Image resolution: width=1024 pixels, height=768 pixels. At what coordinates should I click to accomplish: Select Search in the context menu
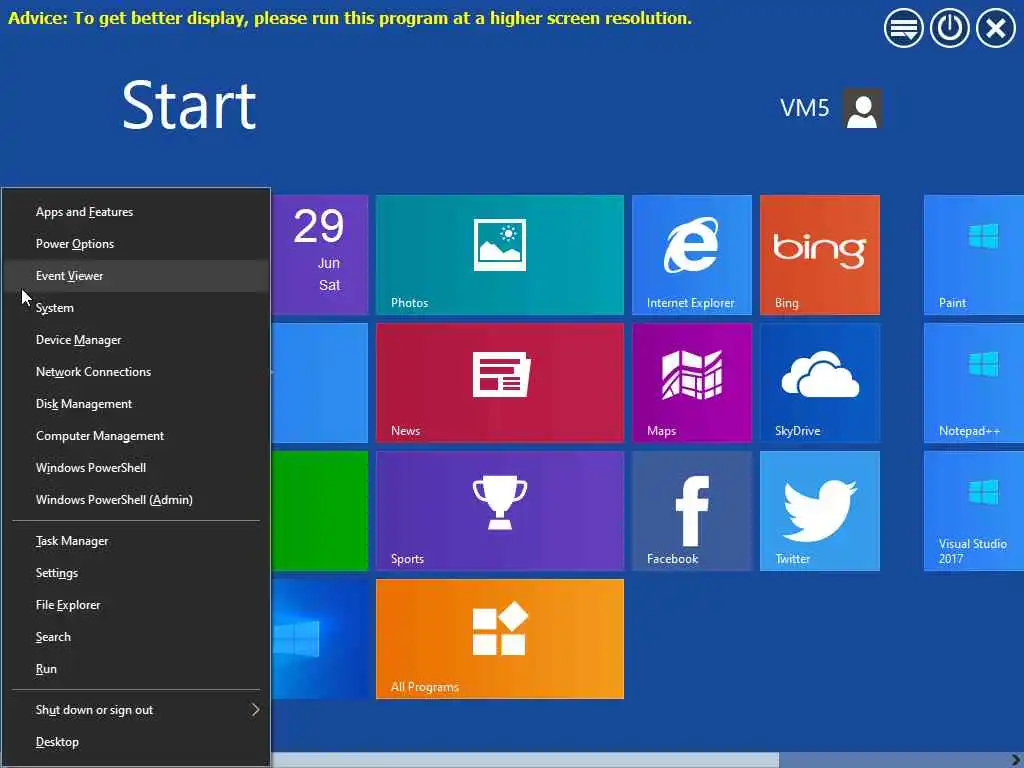pyautogui.click(x=136, y=637)
